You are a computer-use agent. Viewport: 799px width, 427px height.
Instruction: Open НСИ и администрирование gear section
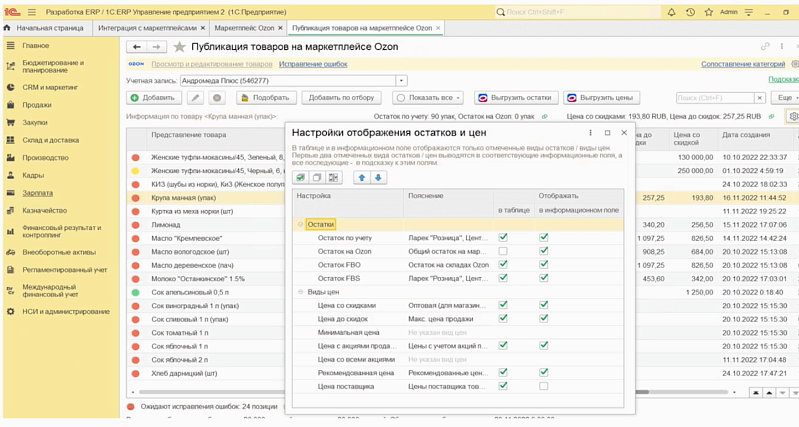point(66,311)
